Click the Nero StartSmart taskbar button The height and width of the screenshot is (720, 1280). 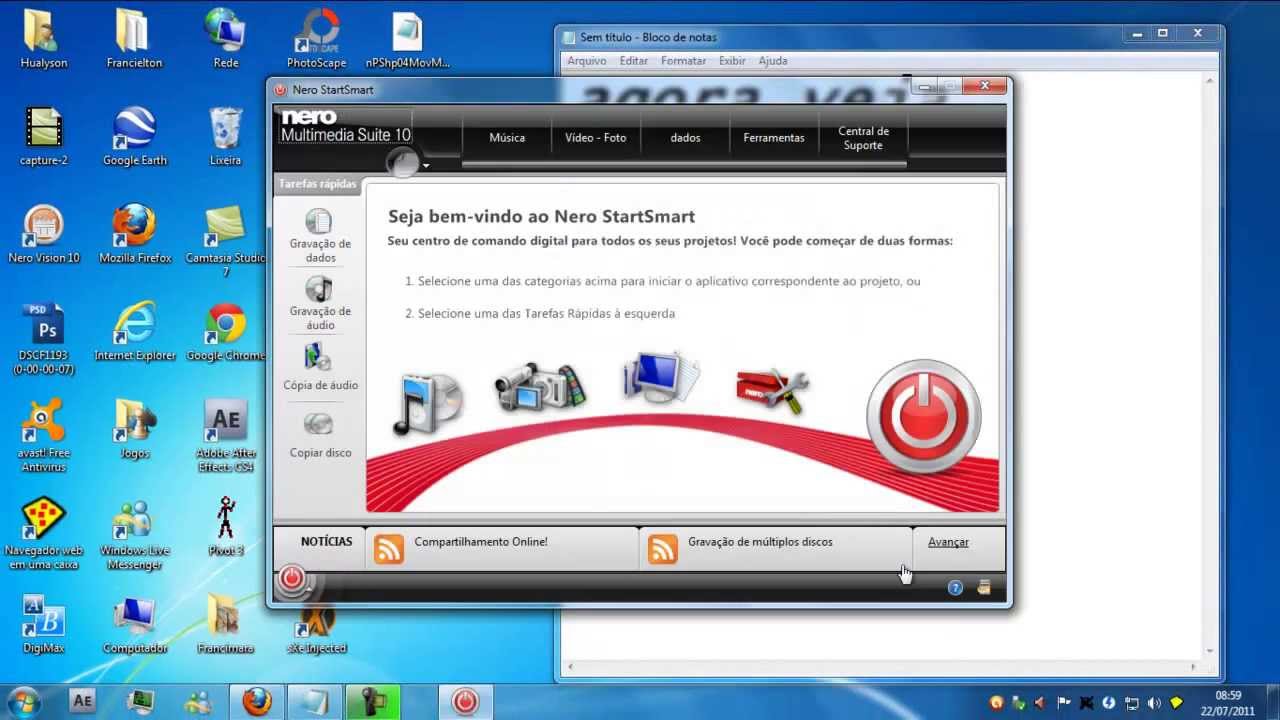point(465,702)
